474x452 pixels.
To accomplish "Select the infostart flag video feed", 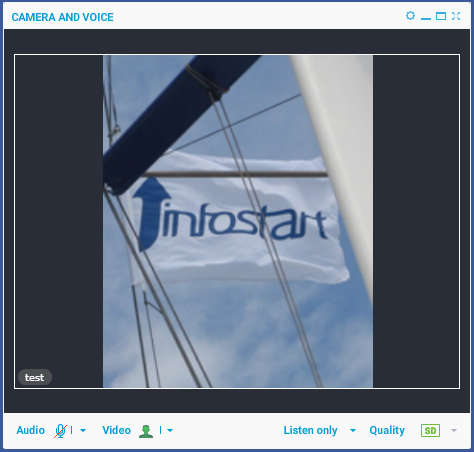I will point(238,221).
